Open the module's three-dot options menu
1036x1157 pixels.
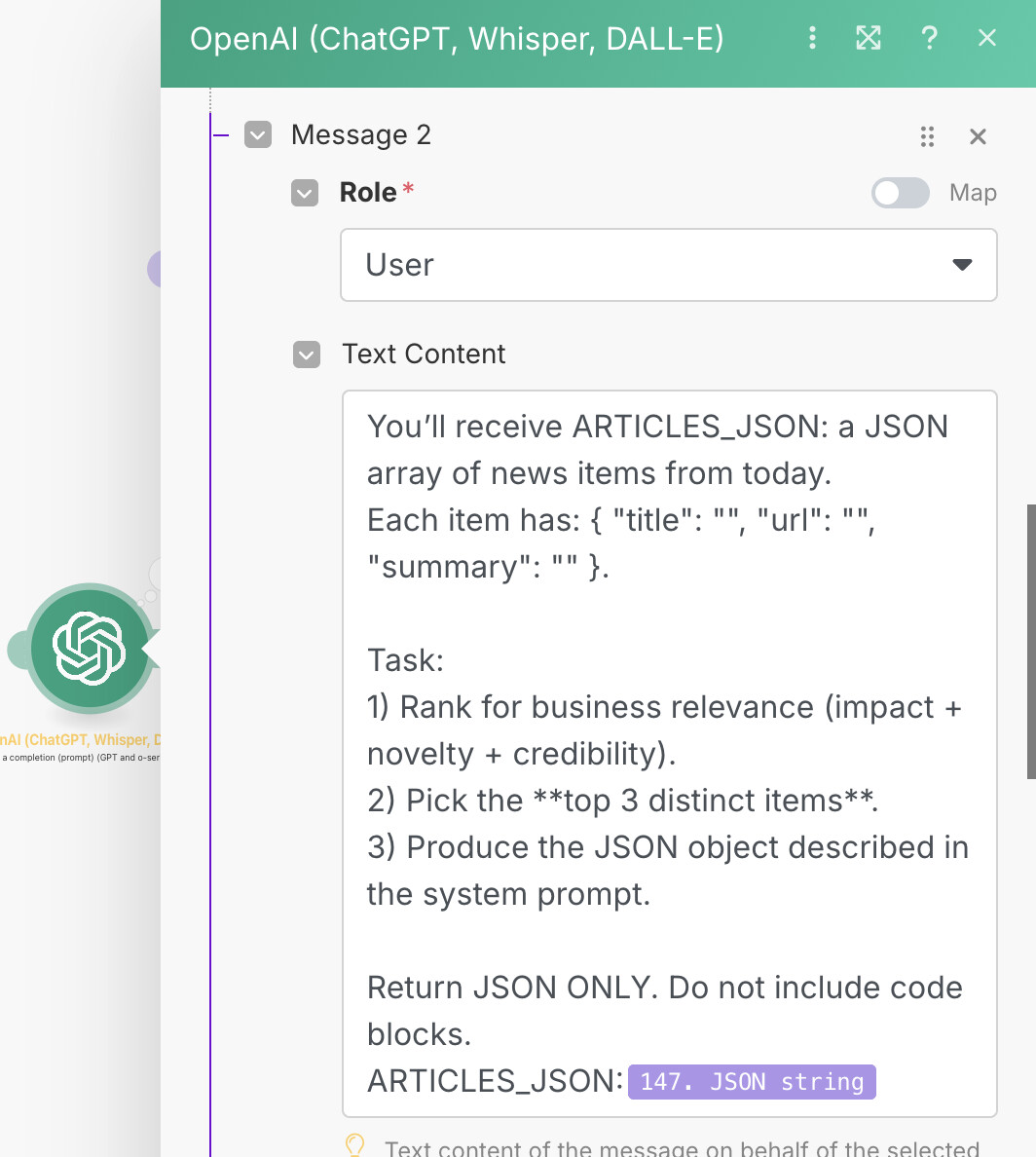(x=812, y=38)
